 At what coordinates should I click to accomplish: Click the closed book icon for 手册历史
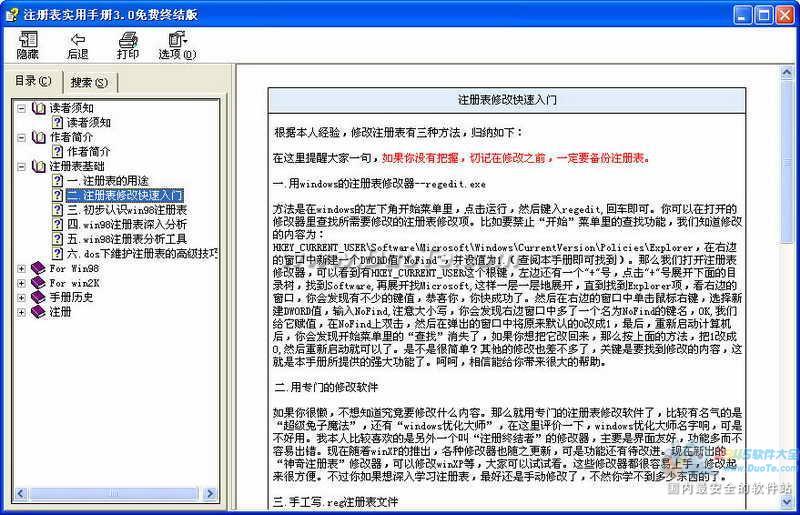point(38,297)
